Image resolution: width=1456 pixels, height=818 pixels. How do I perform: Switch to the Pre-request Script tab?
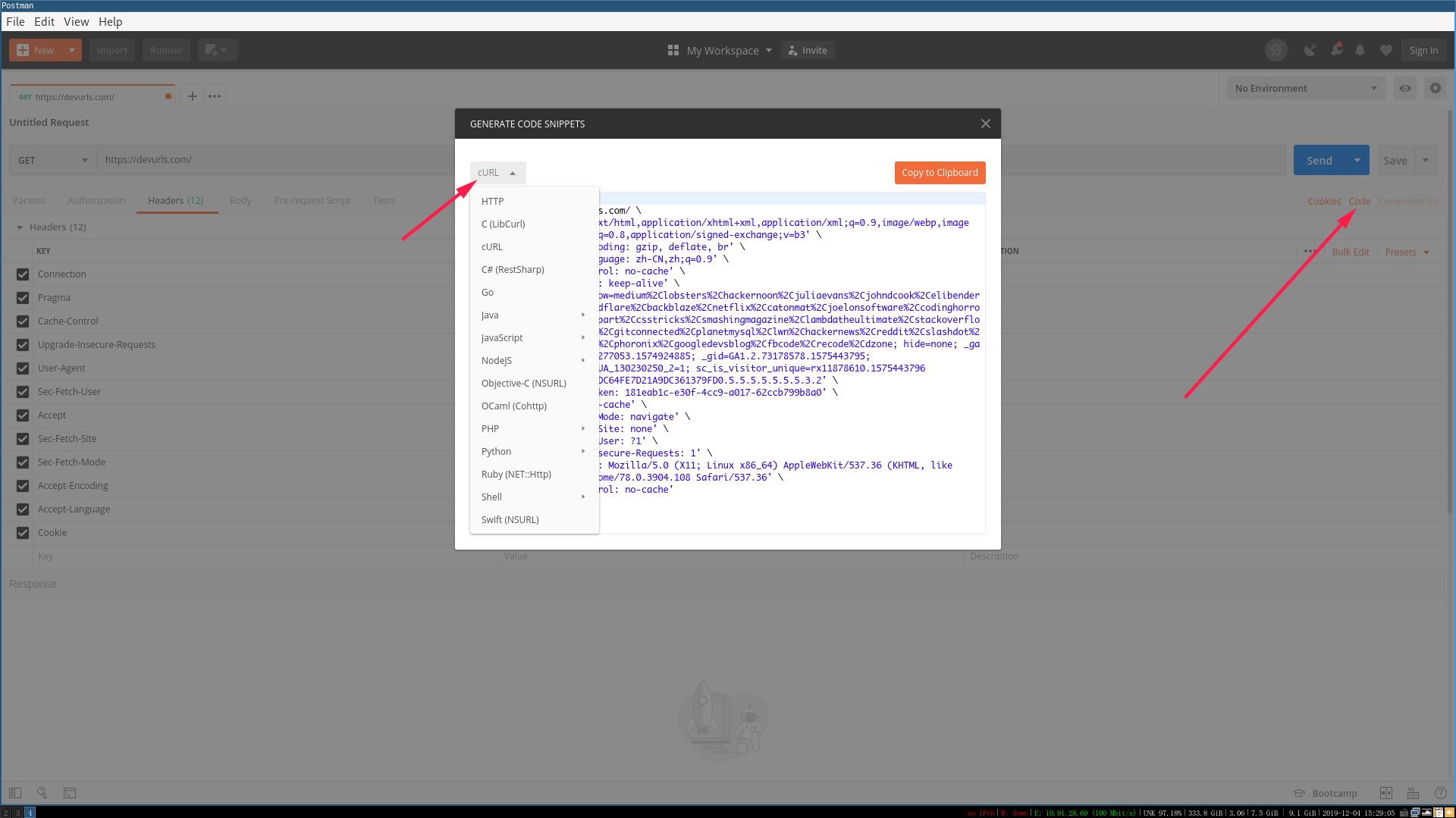tap(312, 201)
